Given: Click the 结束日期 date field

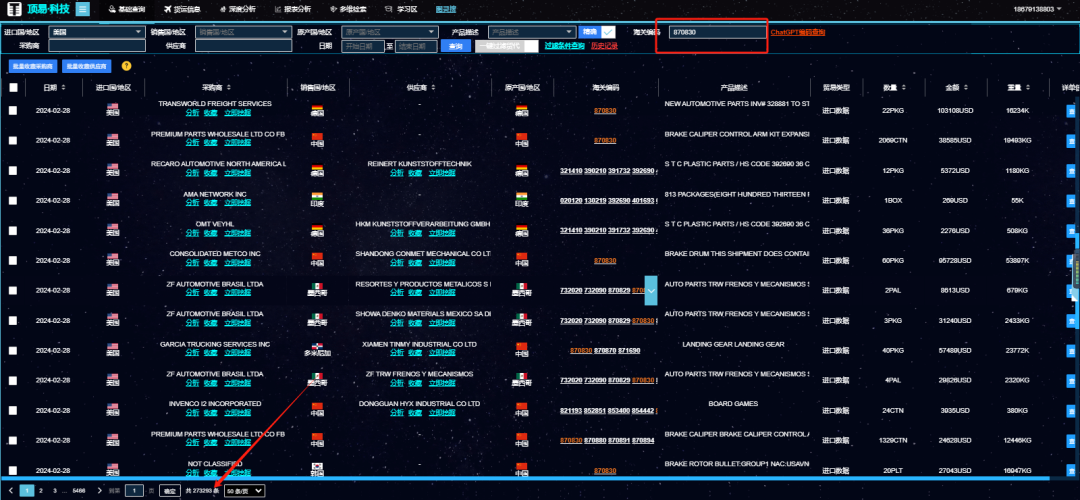Looking at the screenshot, I should 416,46.
